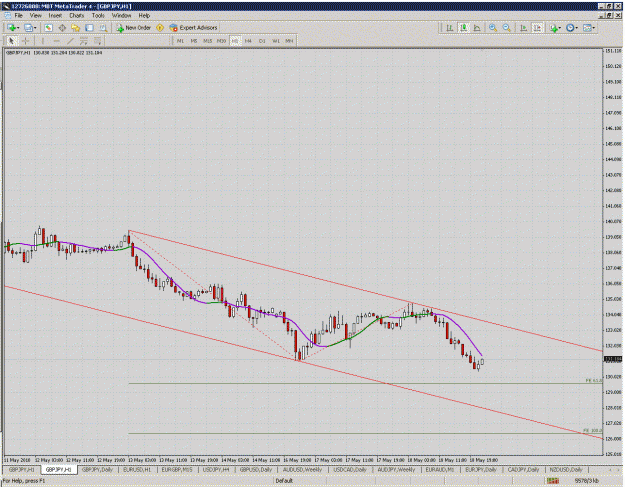The image size is (625, 487).
Task: Open the File menu
Action: 18,16
